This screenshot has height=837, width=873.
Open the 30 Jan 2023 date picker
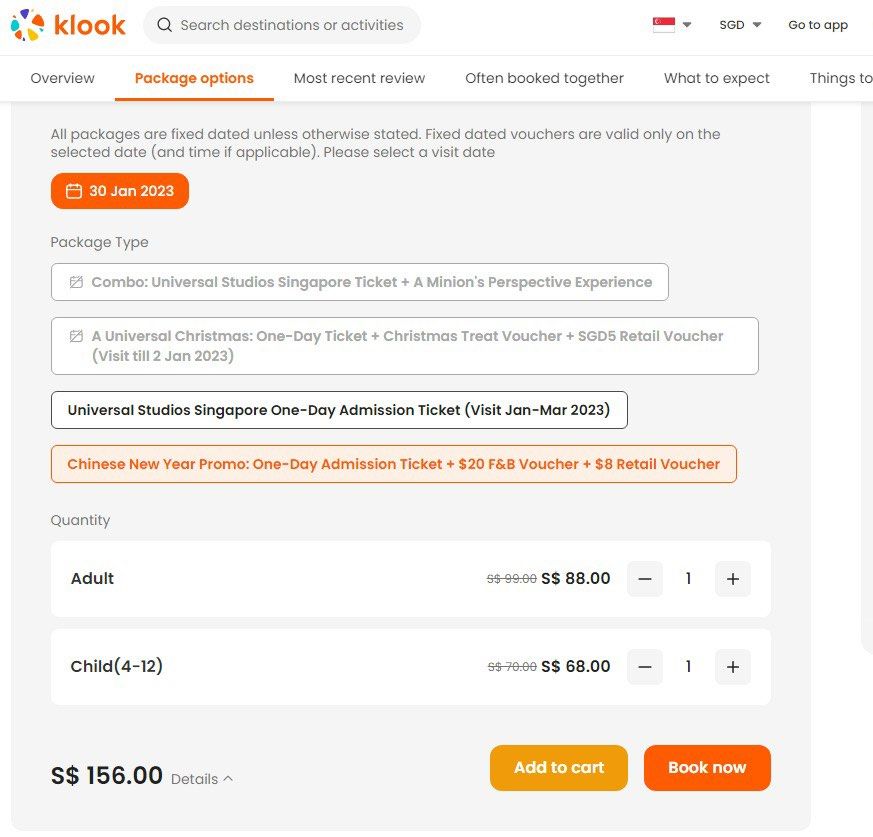click(x=120, y=191)
